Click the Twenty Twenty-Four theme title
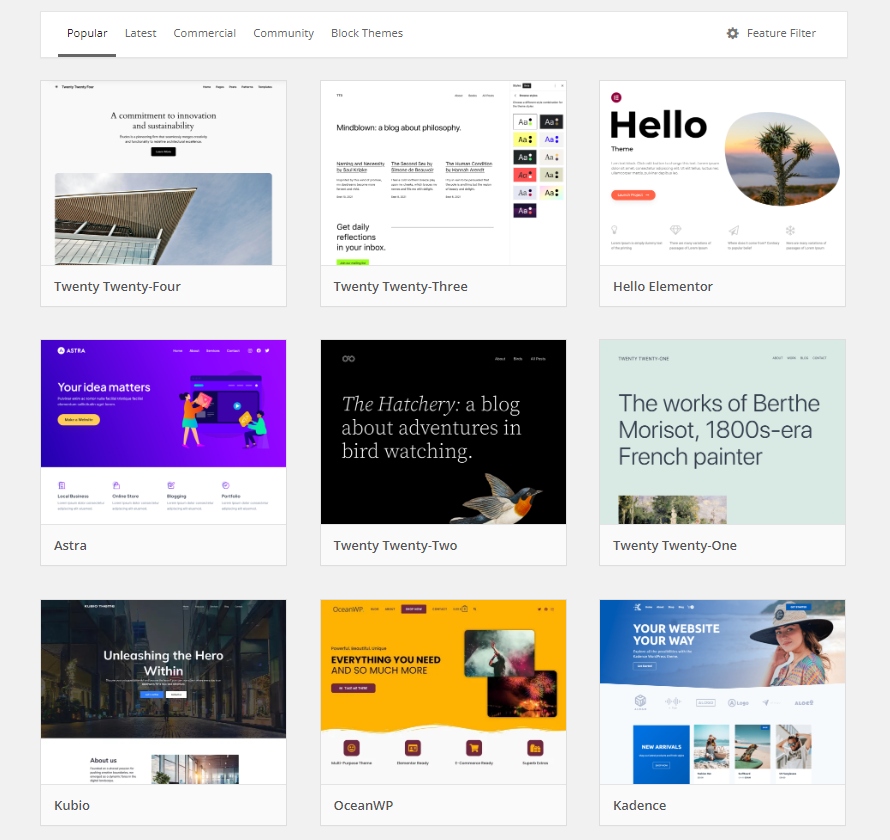This screenshot has width=890, height=840. coord(117,287)
